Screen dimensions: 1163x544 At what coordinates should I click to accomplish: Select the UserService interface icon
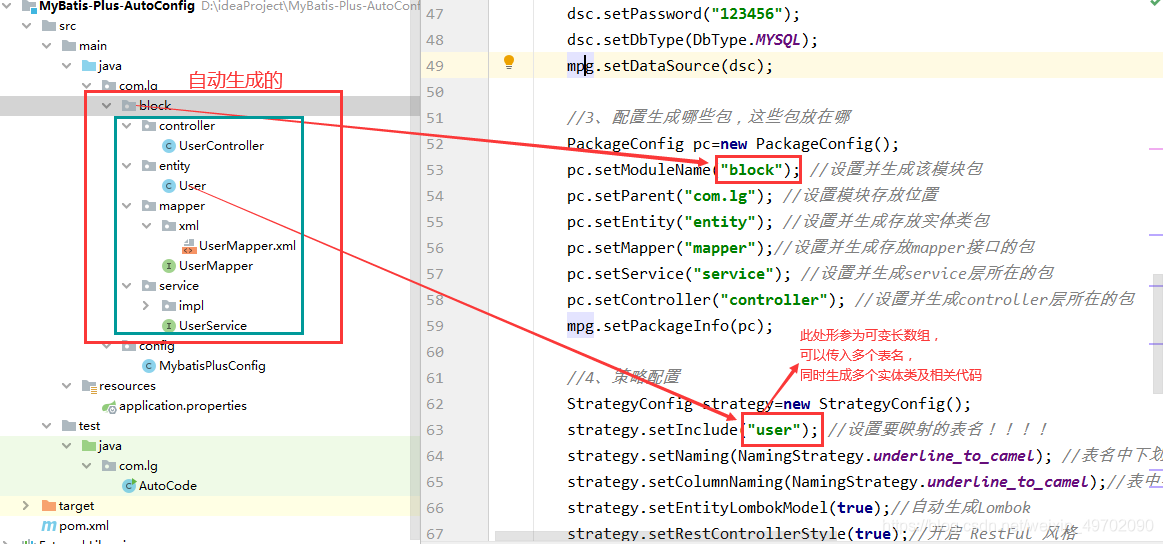168,326
